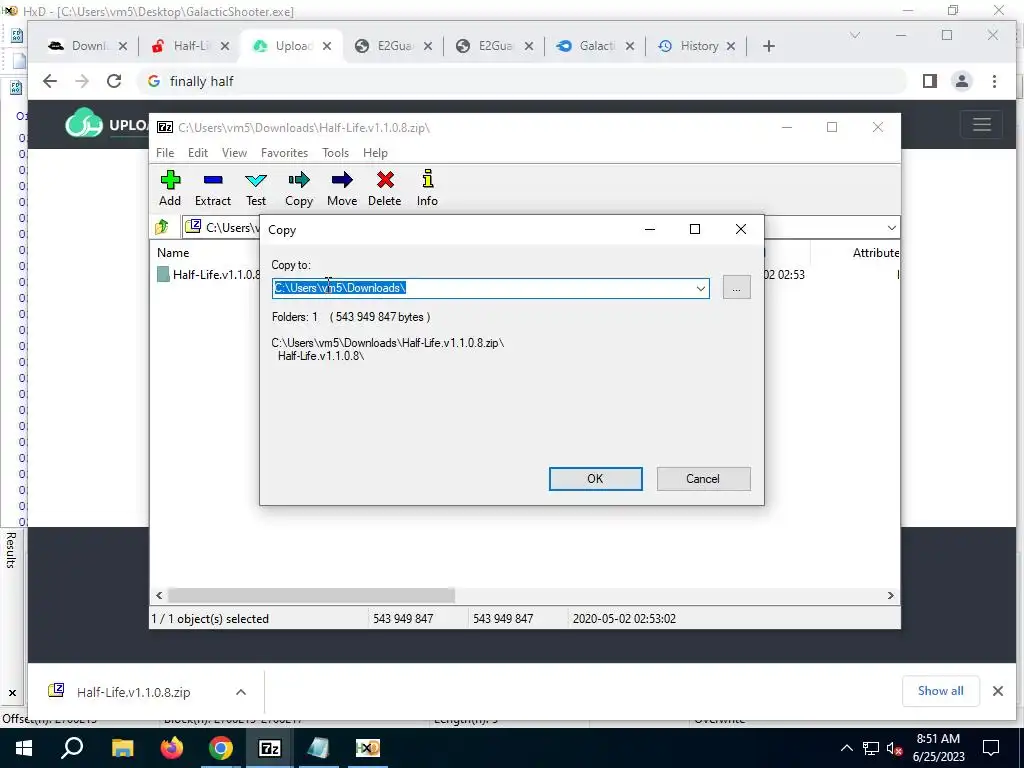Open the HxD Results side panel
1024x768 pixels.
11,550
